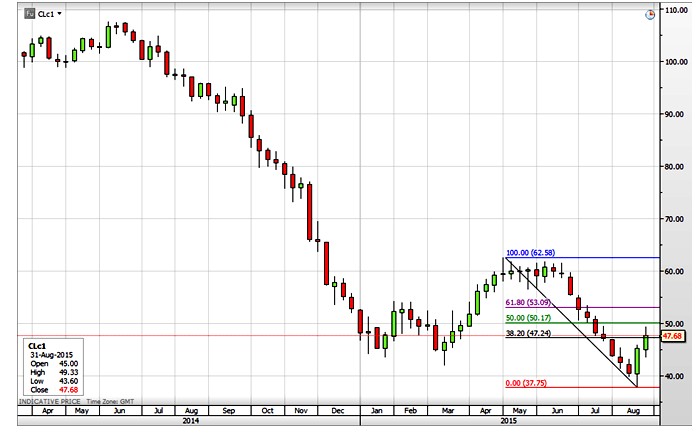
Task: Open the CLc1 symbol dropdown arrow
Action: point(59,14)
